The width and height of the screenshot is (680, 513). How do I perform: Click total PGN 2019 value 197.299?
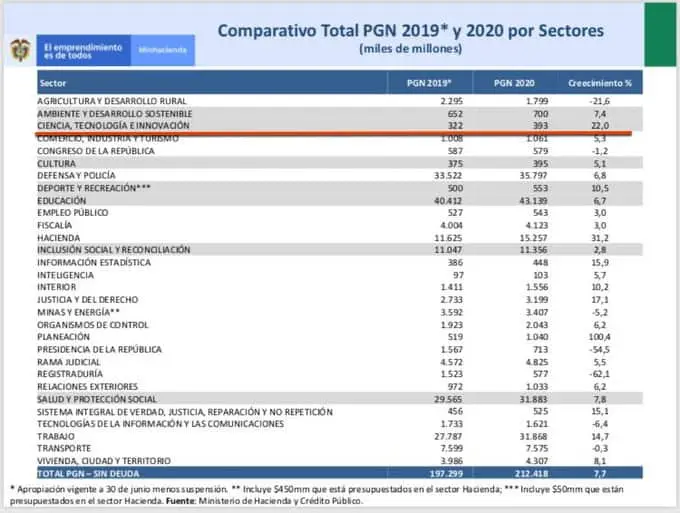[446, 474]
